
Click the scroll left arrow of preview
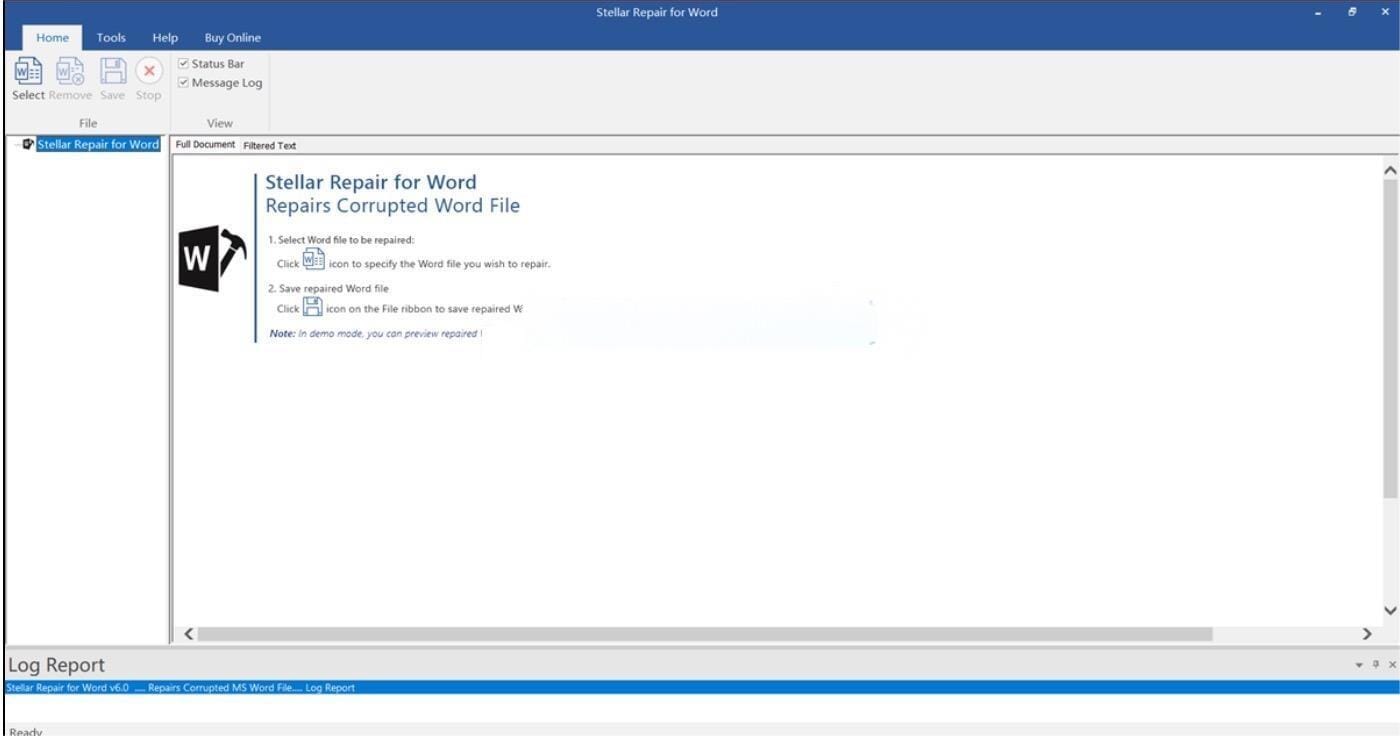(x=190, y=634)
